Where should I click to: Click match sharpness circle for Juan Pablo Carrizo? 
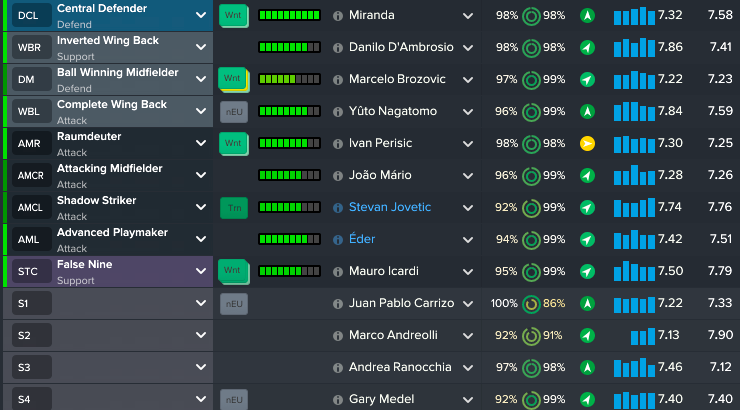tap(530, 304)
